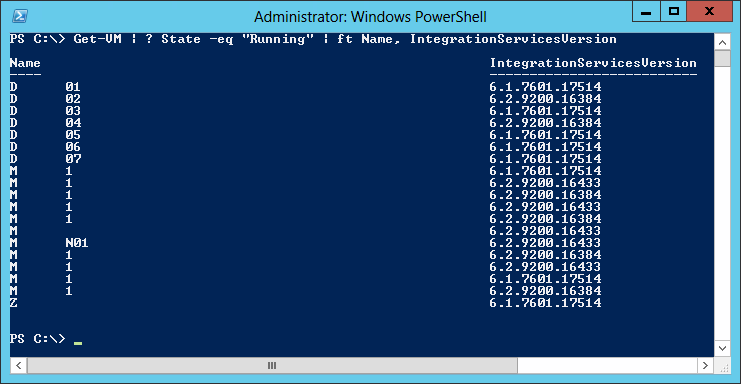
Task: Select the VM name starting with Z
Action: (x=14, y=303)
